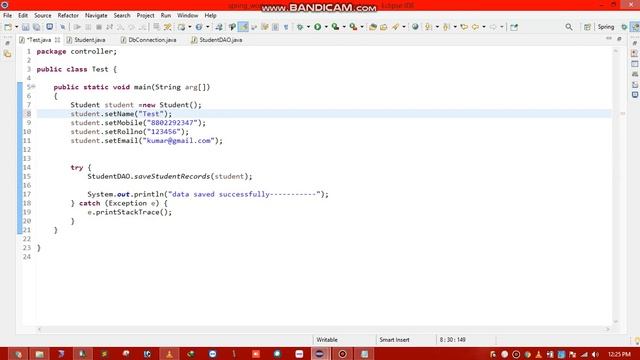Screen dimensions: 640x360
Task: Open the Help menu
Action: pos(210,16)
